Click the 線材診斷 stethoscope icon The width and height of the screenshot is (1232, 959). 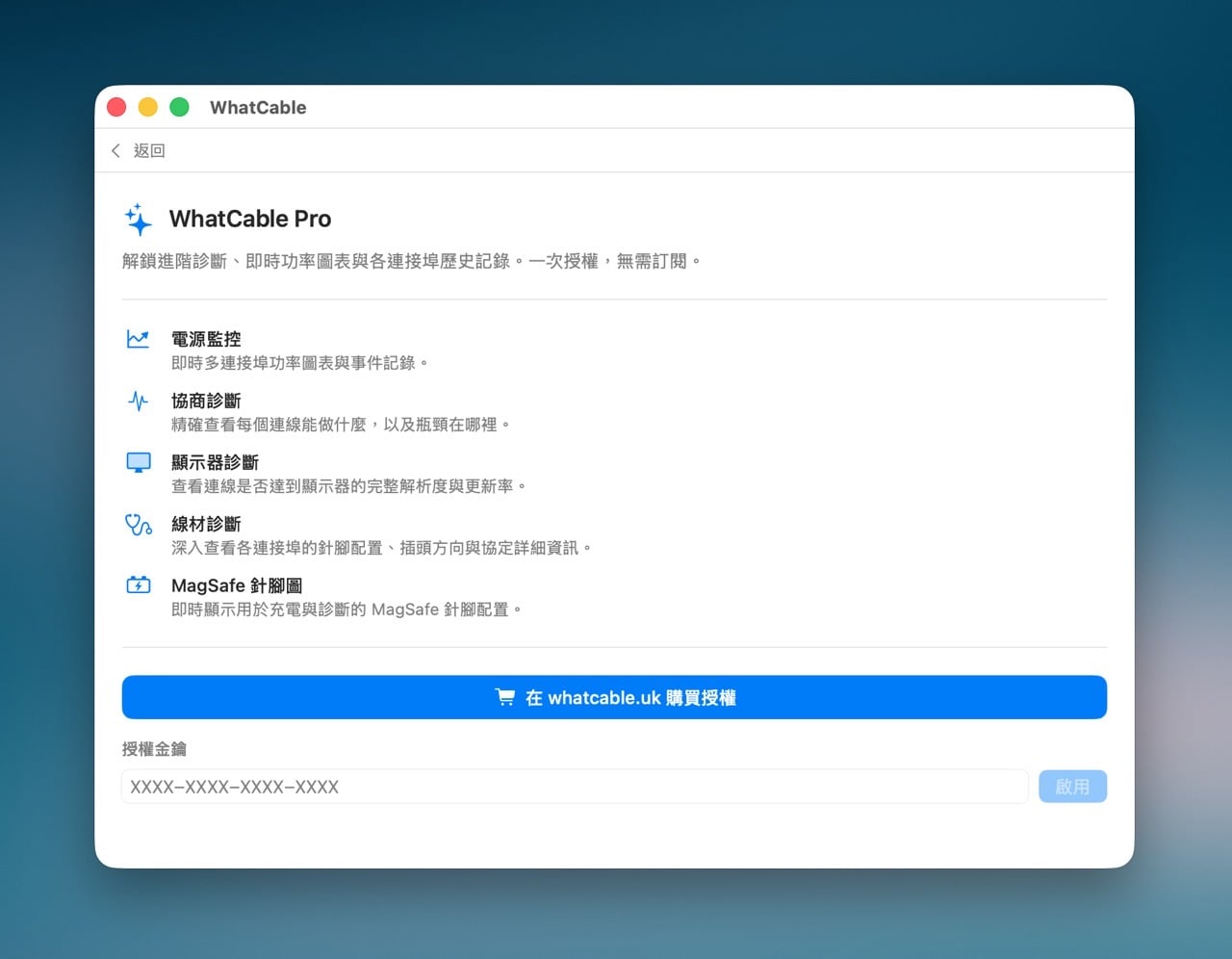(x=139, y=524)
